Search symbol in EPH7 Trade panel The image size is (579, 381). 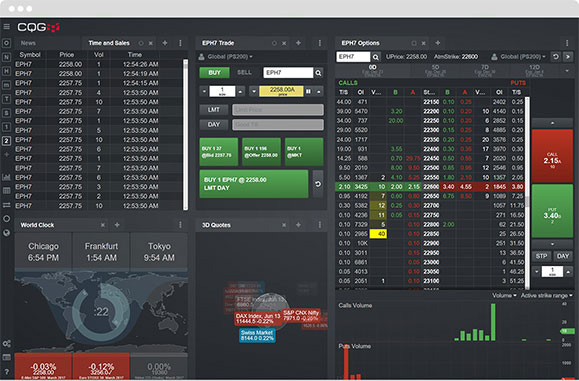318,73
